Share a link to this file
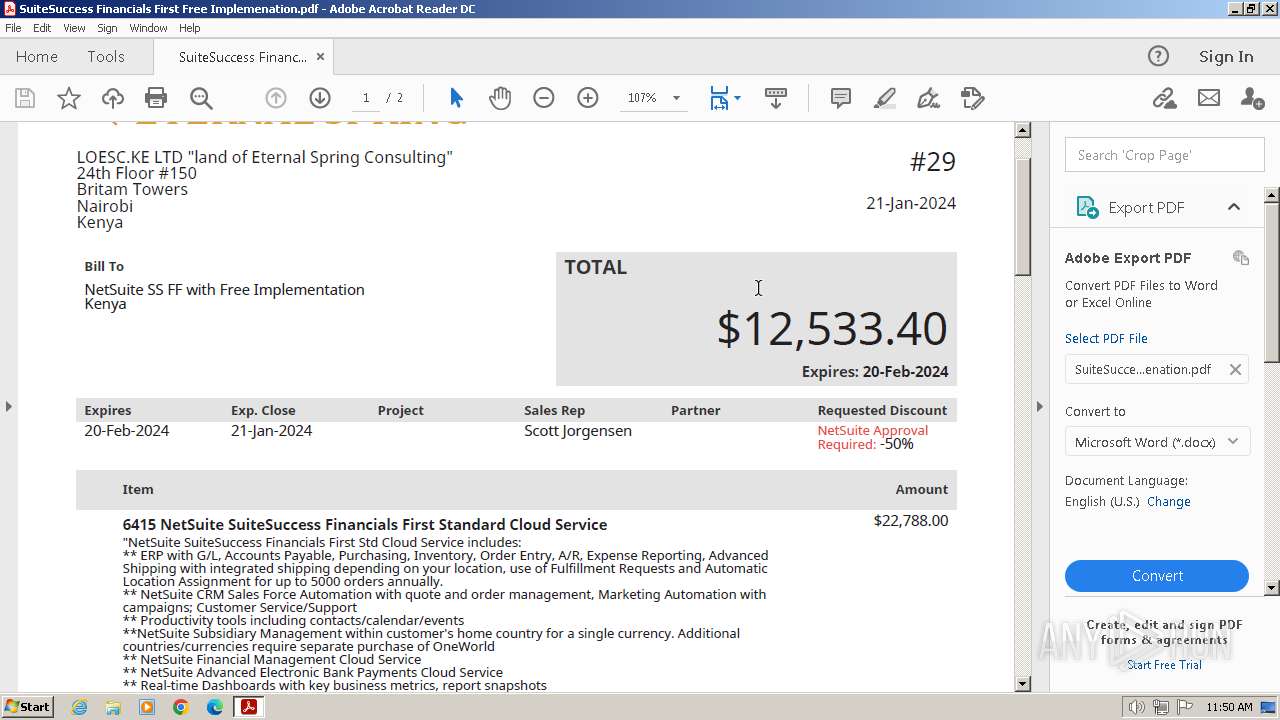 click(x=1164, y=98)
